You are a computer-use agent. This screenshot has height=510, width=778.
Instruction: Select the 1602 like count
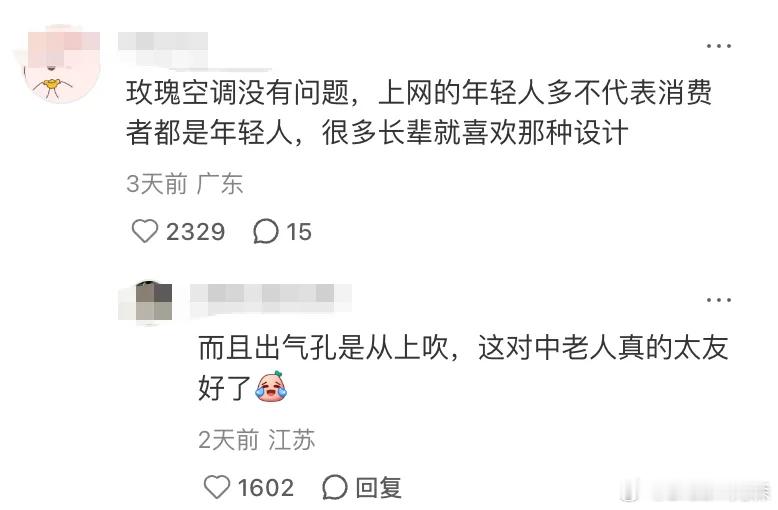265,487
